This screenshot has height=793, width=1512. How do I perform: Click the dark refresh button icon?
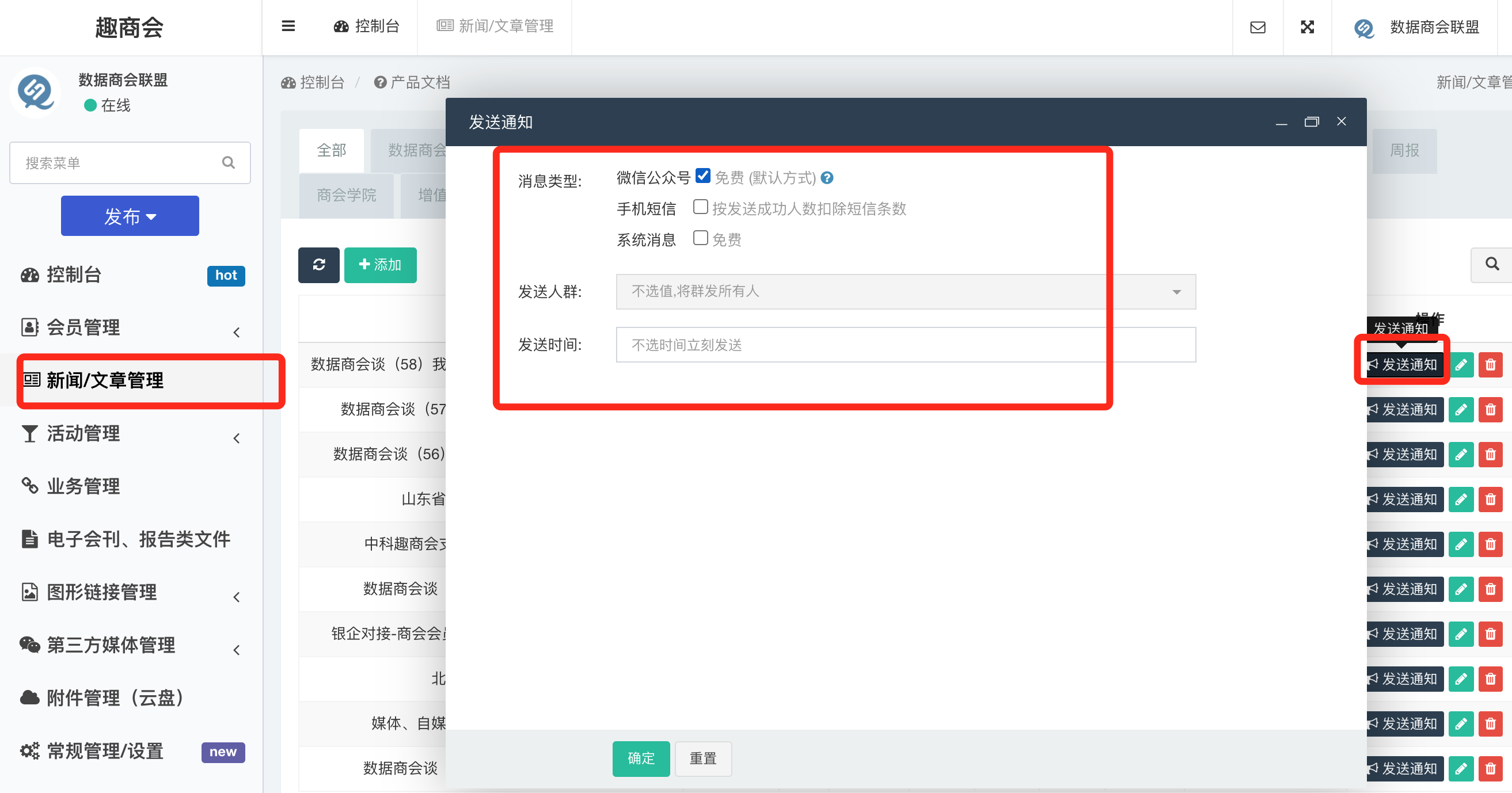click(x=319, y=265)
